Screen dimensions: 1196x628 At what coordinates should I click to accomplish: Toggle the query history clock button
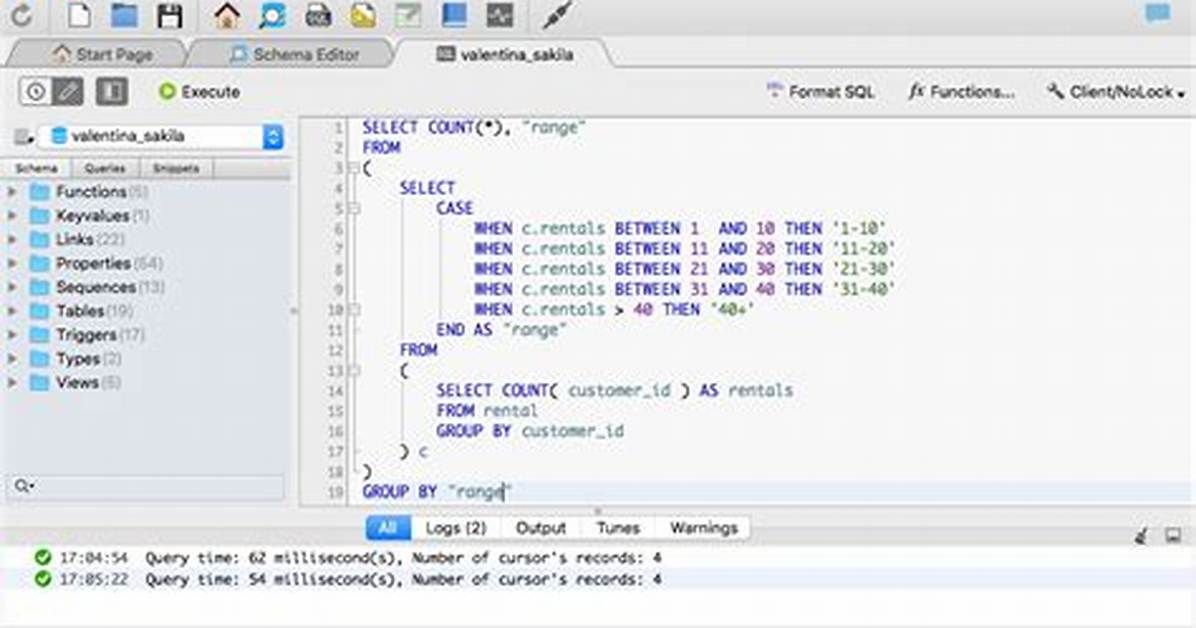(35, 92)
